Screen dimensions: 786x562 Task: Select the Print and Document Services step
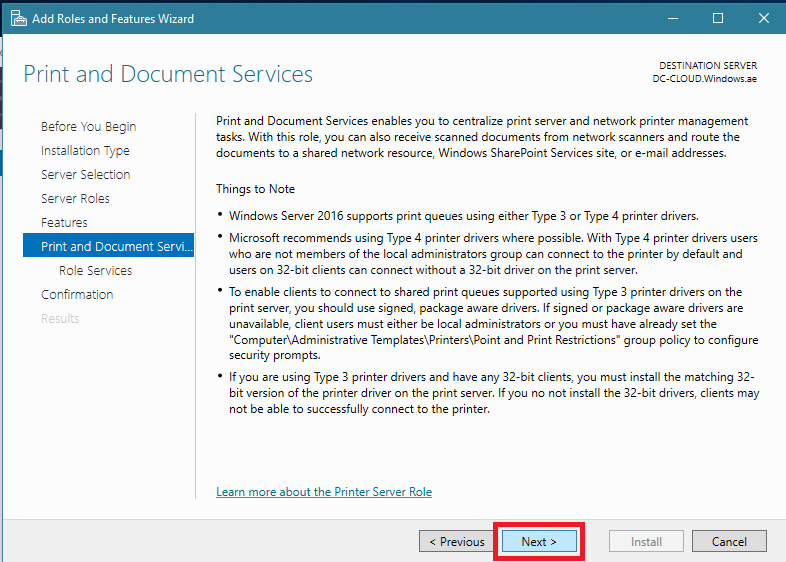click(108, 245)
